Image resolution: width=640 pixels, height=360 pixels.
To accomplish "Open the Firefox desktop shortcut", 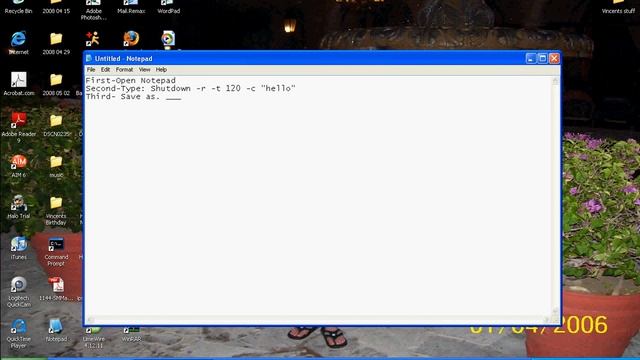I will pyautogui.click(x=131, y=39).
